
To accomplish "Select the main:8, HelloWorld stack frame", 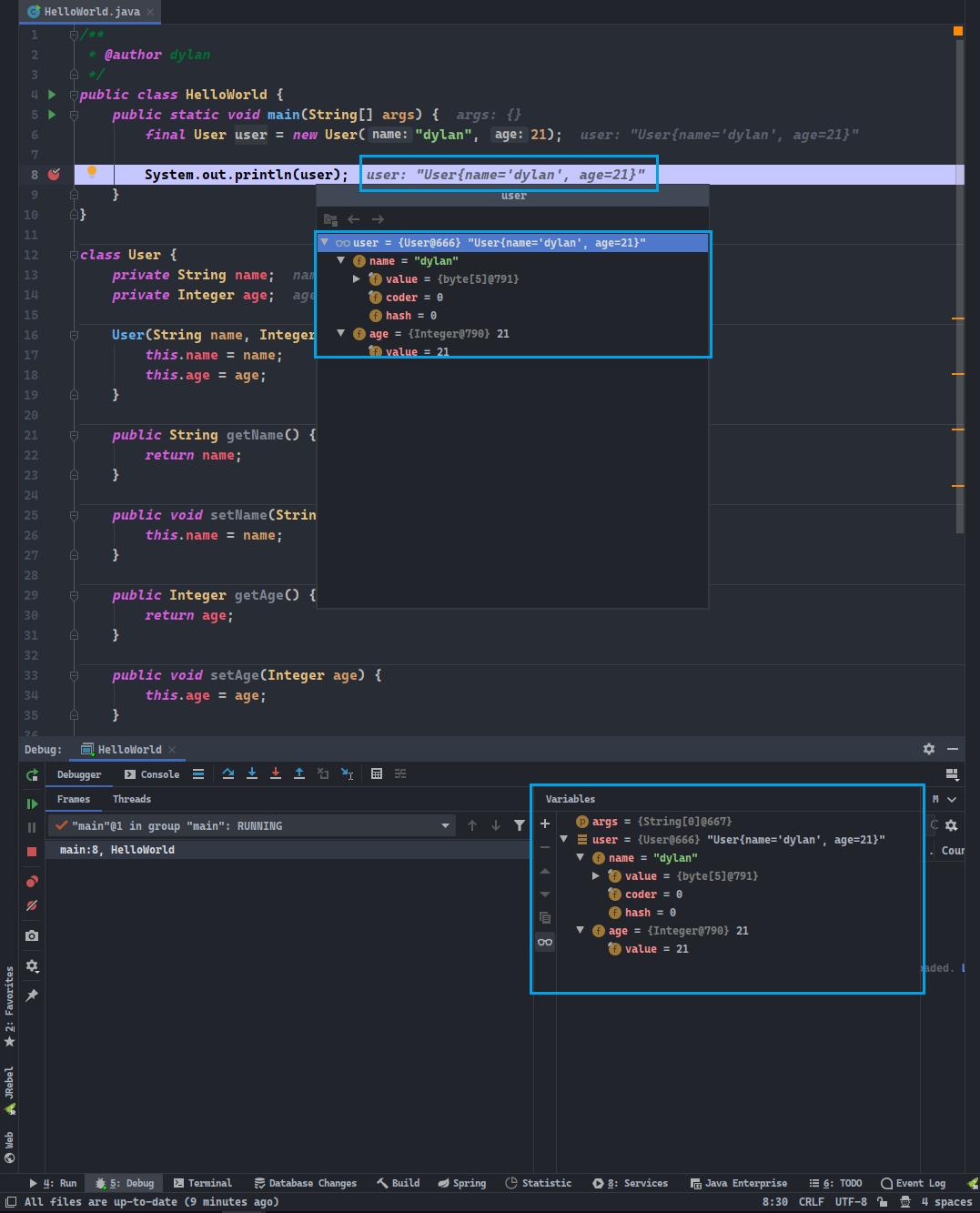I will coord(288,850).
